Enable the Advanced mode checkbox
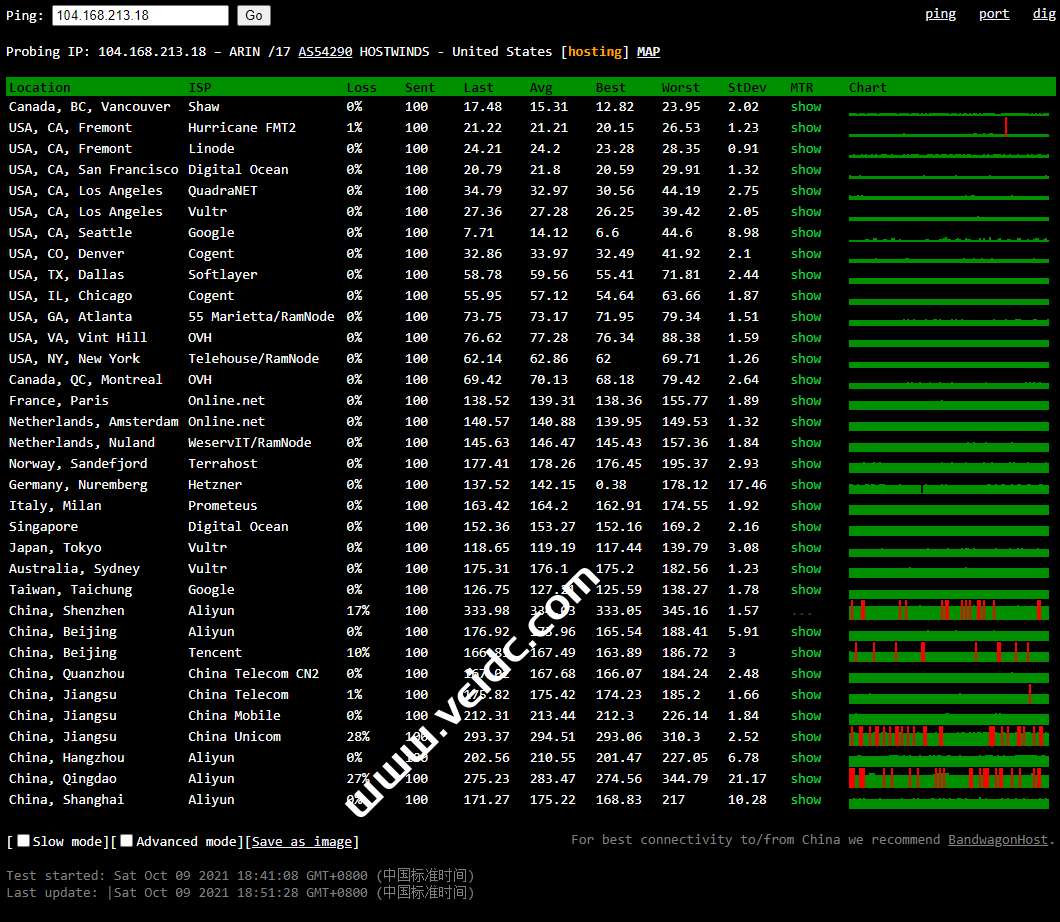This screenshot has width=1060, height=922. (x=127, y=841)
